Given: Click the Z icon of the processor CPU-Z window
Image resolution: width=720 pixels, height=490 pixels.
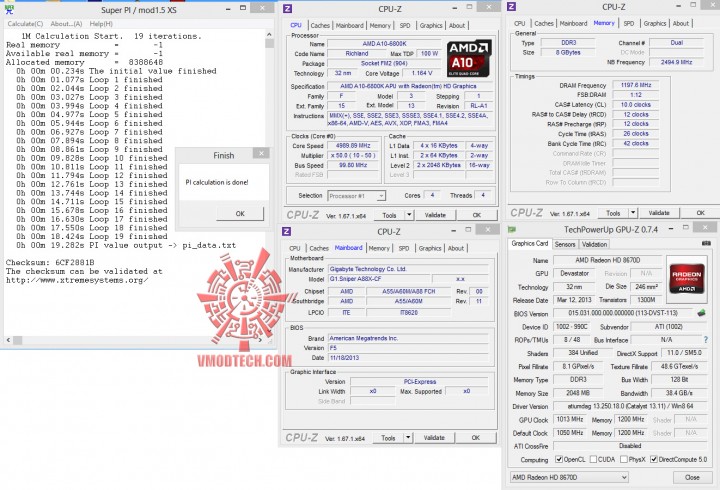Looking at the screenshot, I should 287,8.
